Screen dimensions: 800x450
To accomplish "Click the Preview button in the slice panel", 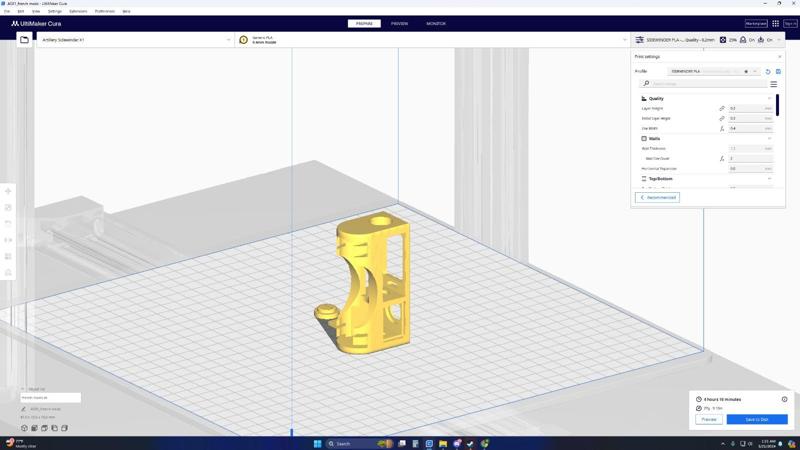I will 709,419.
